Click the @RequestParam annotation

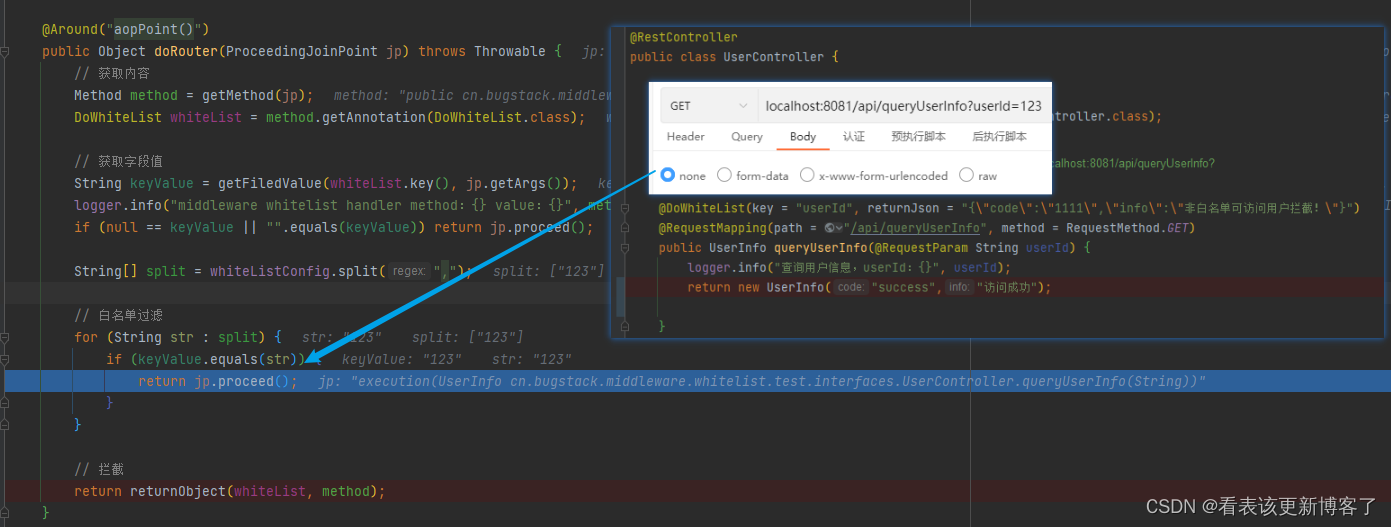coord(923,247)
